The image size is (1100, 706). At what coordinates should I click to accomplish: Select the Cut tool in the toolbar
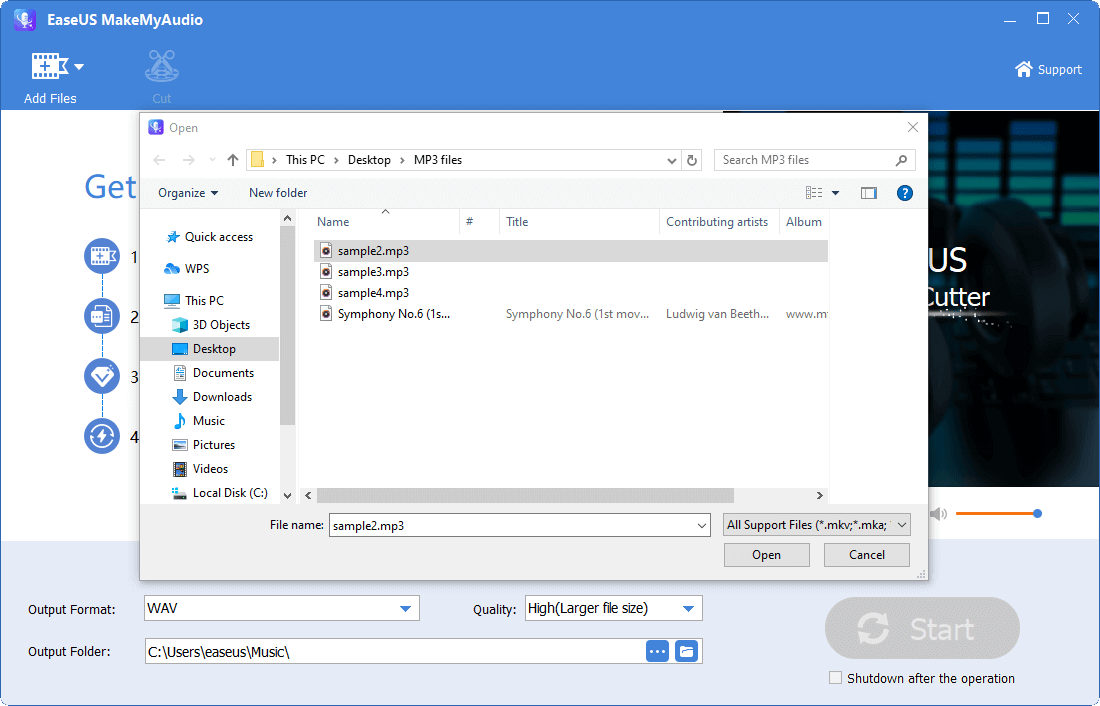click(161, 72)
